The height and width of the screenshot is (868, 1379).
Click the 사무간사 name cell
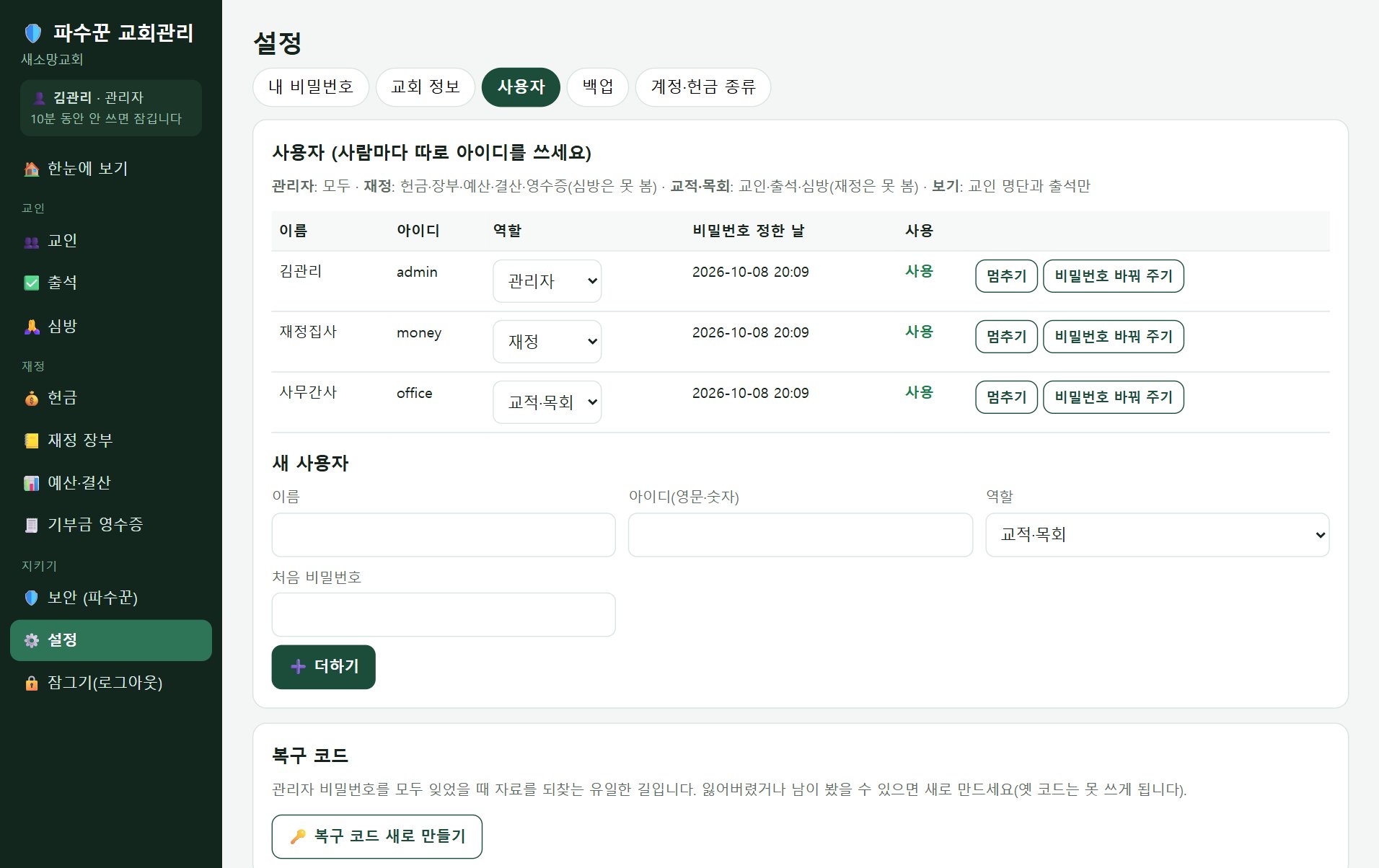pyautogui.click(x=308, y=393)
